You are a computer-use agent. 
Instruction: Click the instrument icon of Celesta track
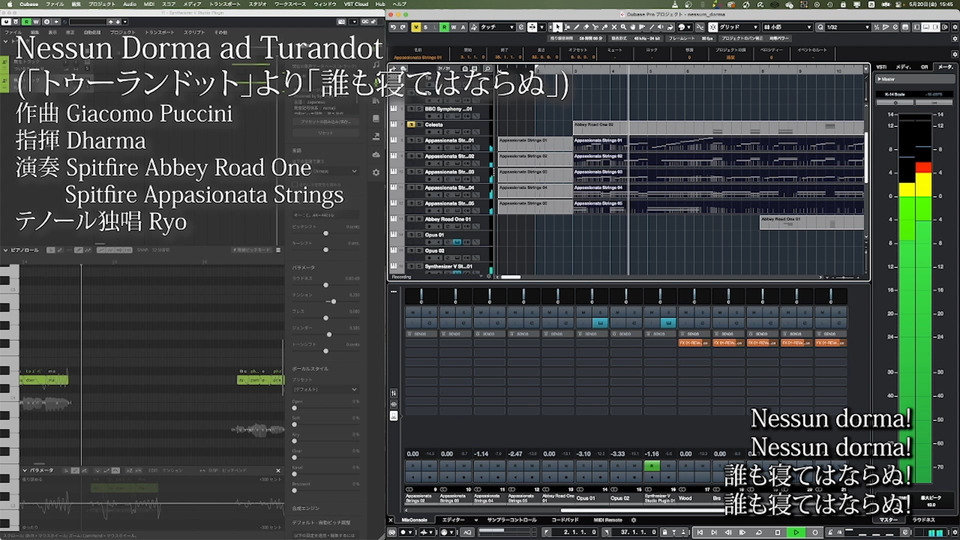coord(395,124)
